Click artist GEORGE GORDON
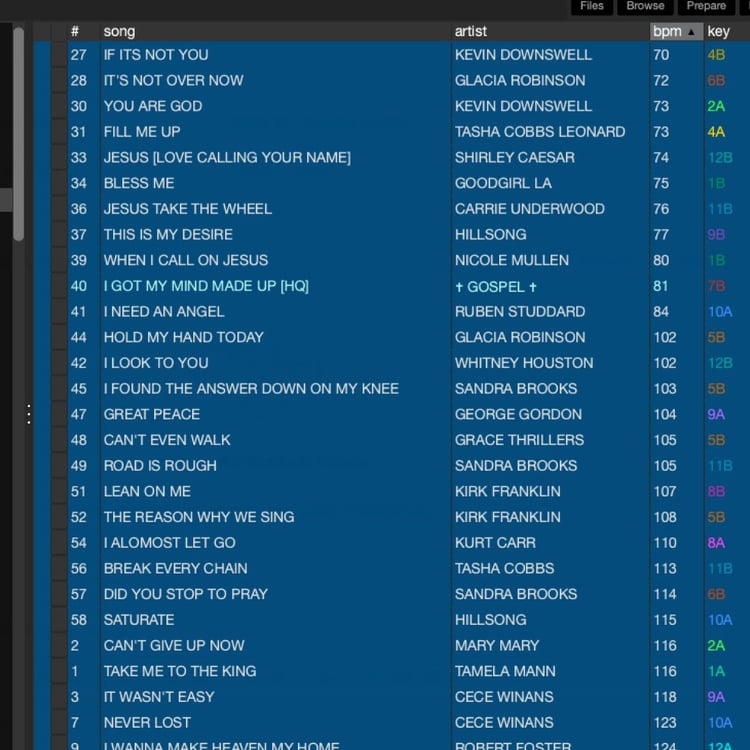750x750 pixels. pos(518,414)
